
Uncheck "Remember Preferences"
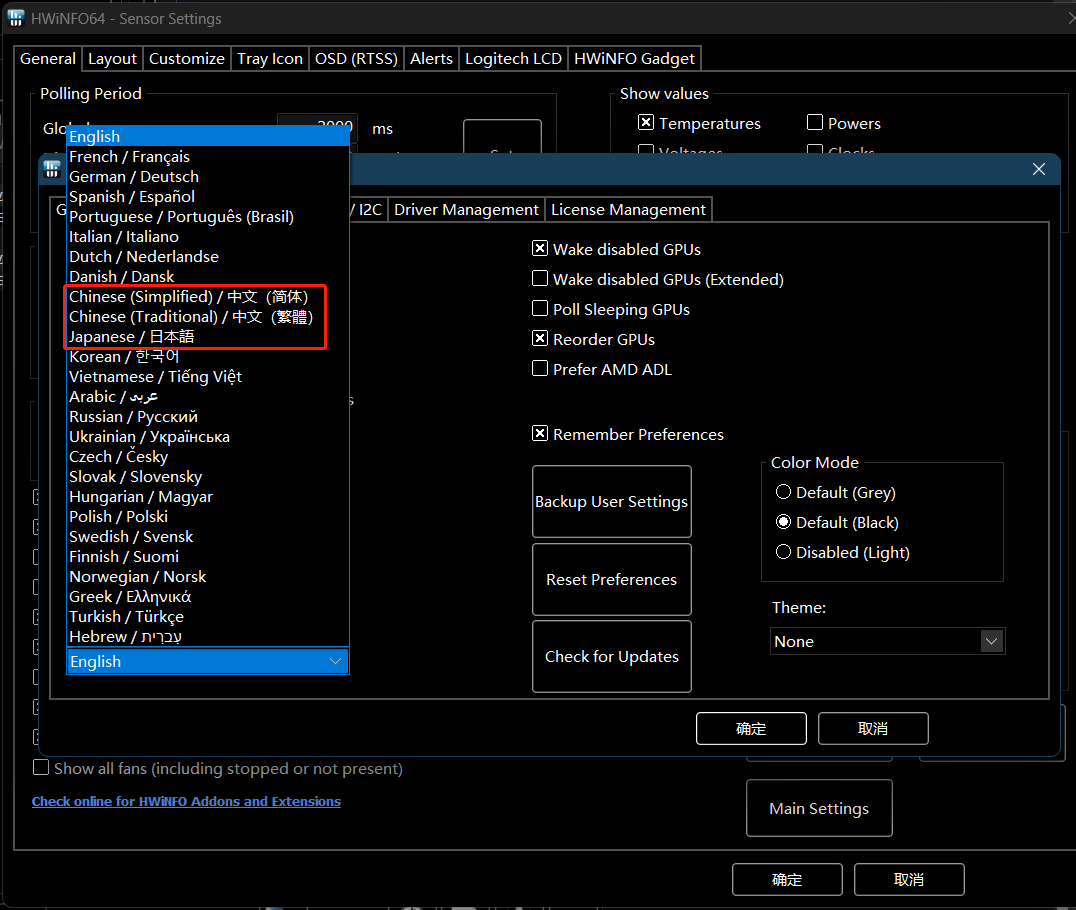tap(539, 433)
